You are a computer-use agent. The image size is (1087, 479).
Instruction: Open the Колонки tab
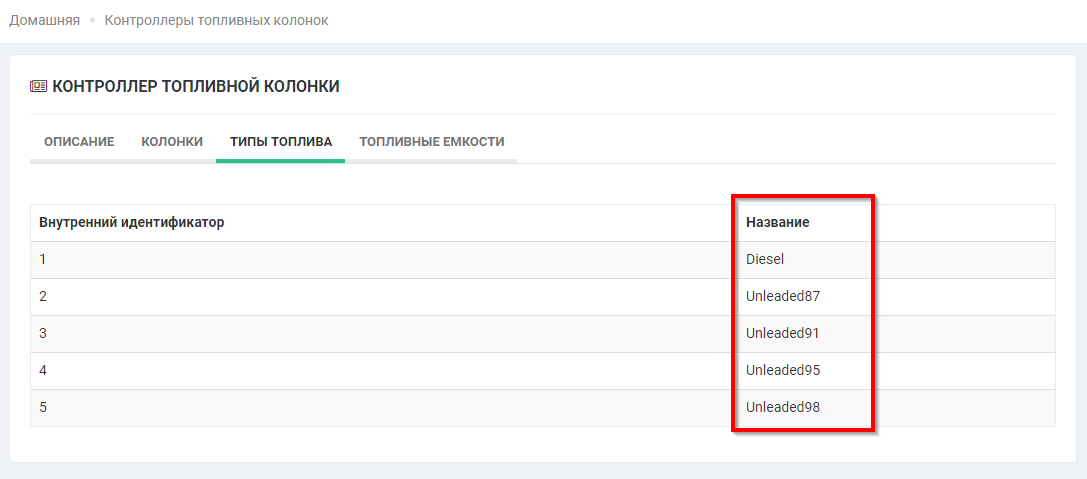tap(172, 142)
